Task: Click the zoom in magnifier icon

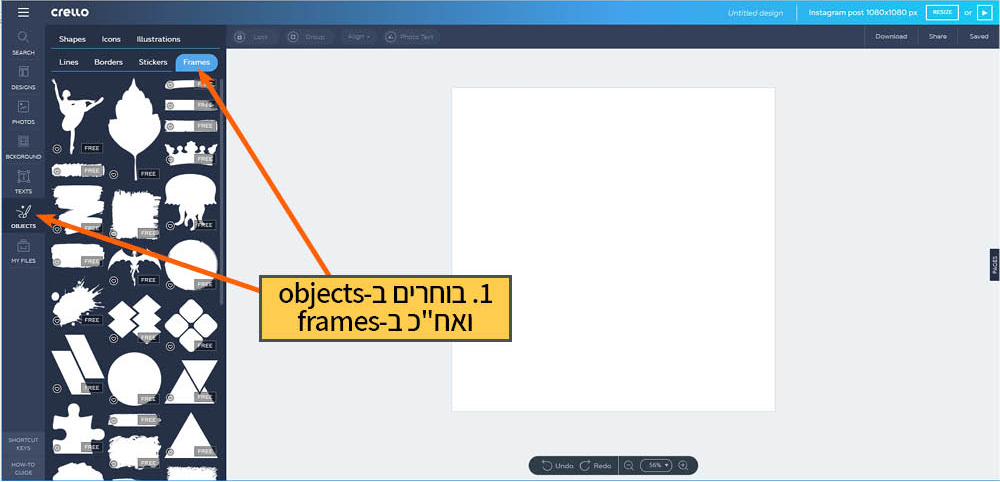Action: [x=683, y=466]
